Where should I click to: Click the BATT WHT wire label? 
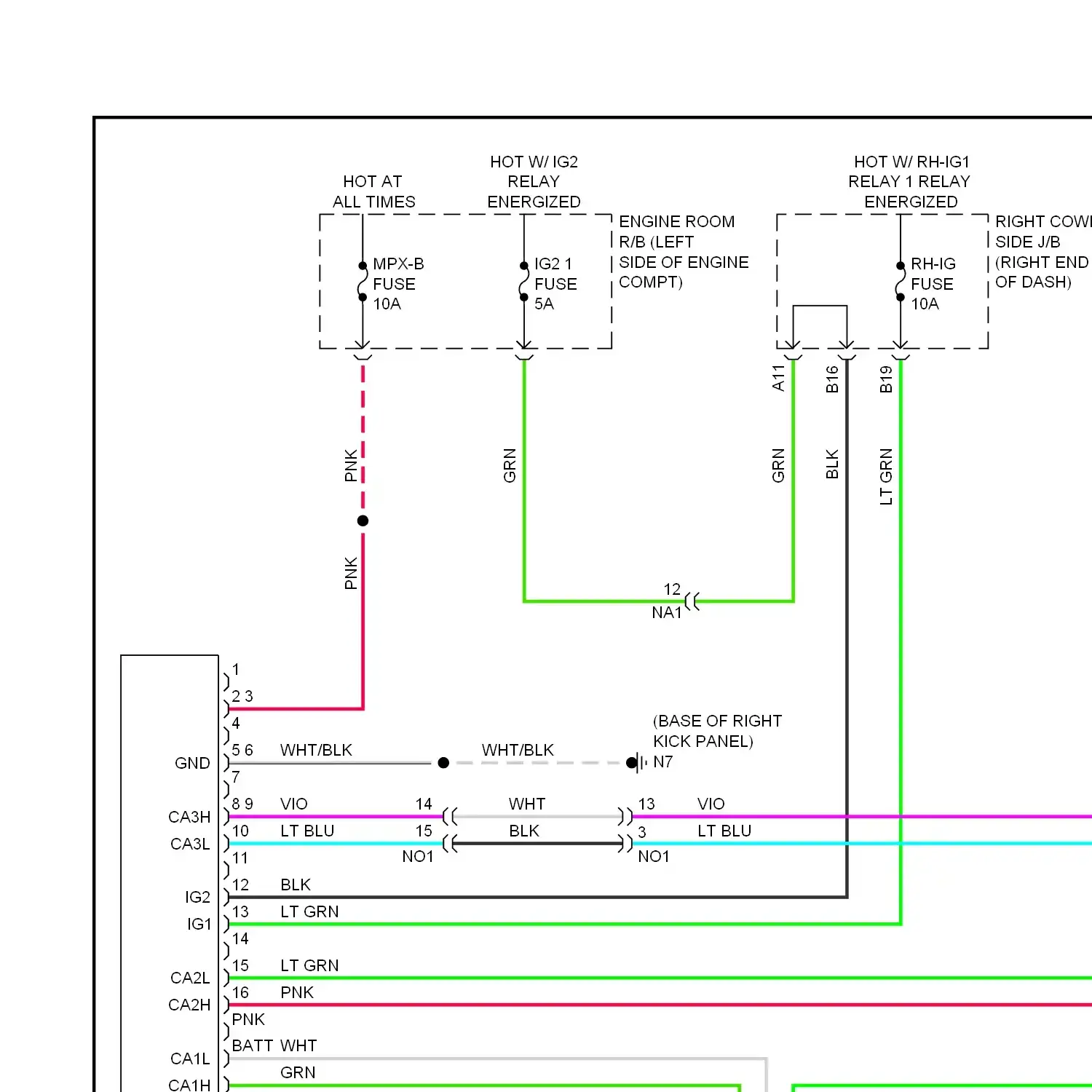point(274,1045)
